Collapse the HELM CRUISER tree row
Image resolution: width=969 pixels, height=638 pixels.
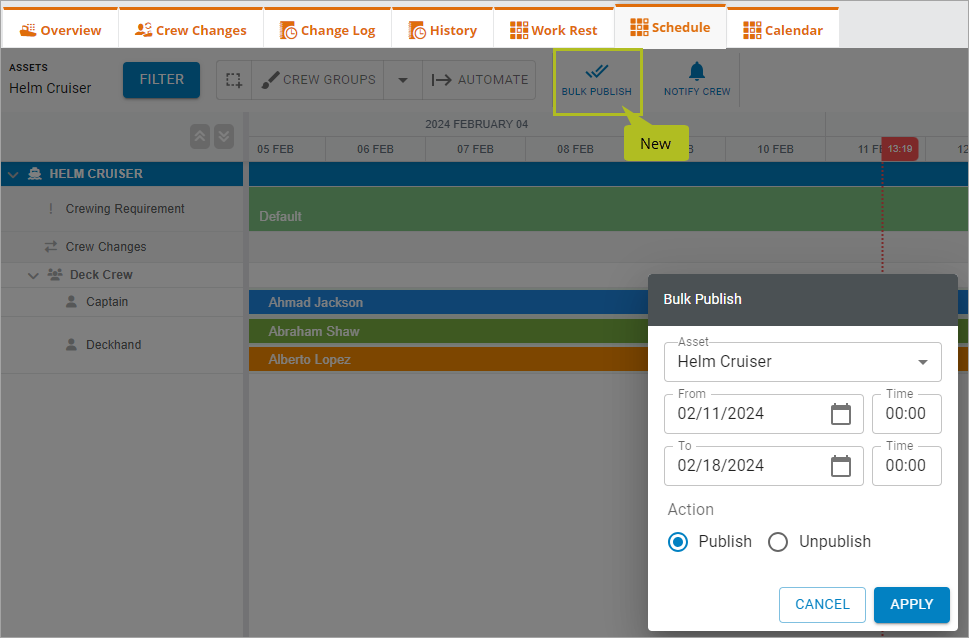13,174
